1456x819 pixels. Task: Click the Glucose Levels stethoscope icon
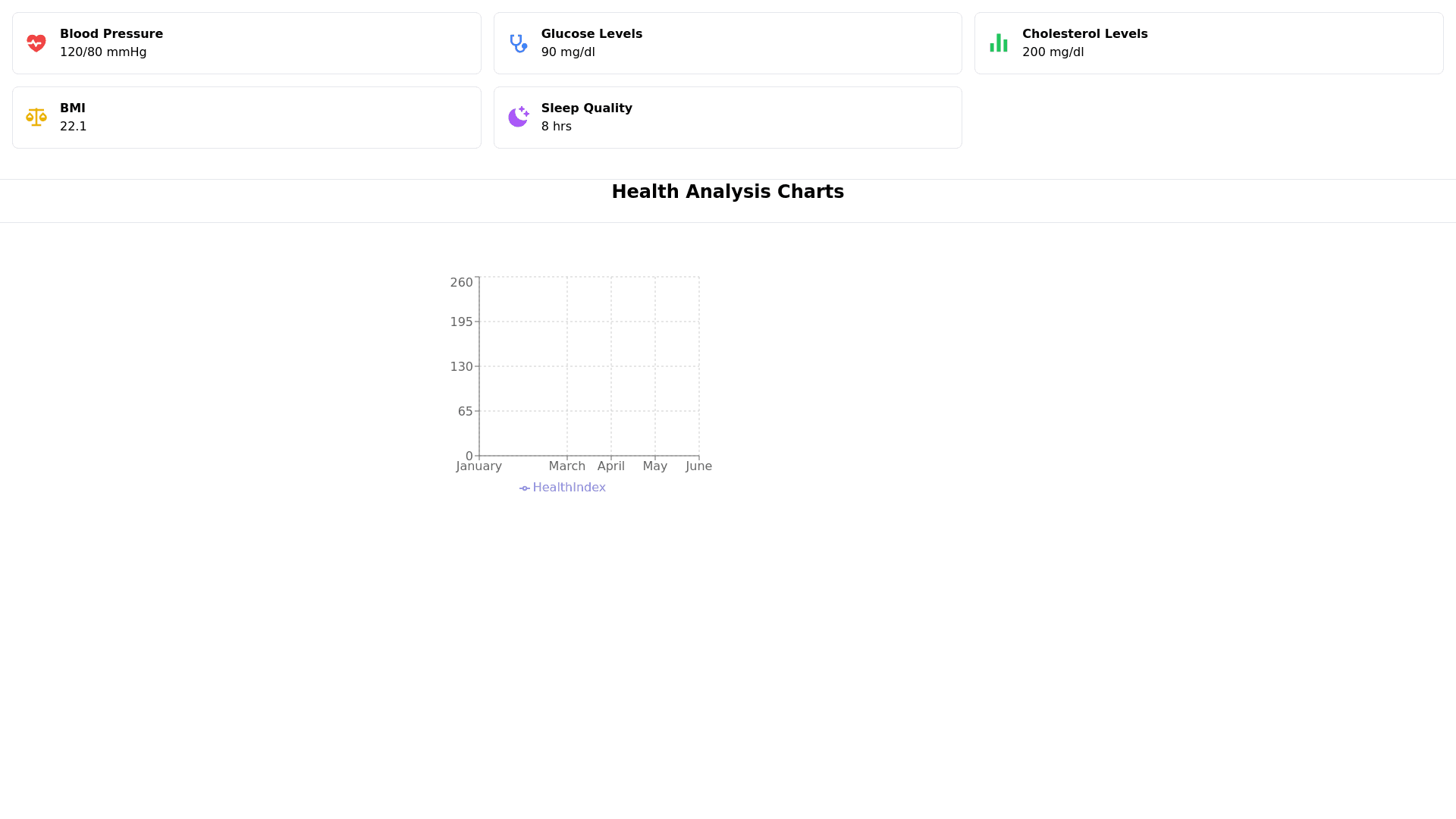[518, 43]
